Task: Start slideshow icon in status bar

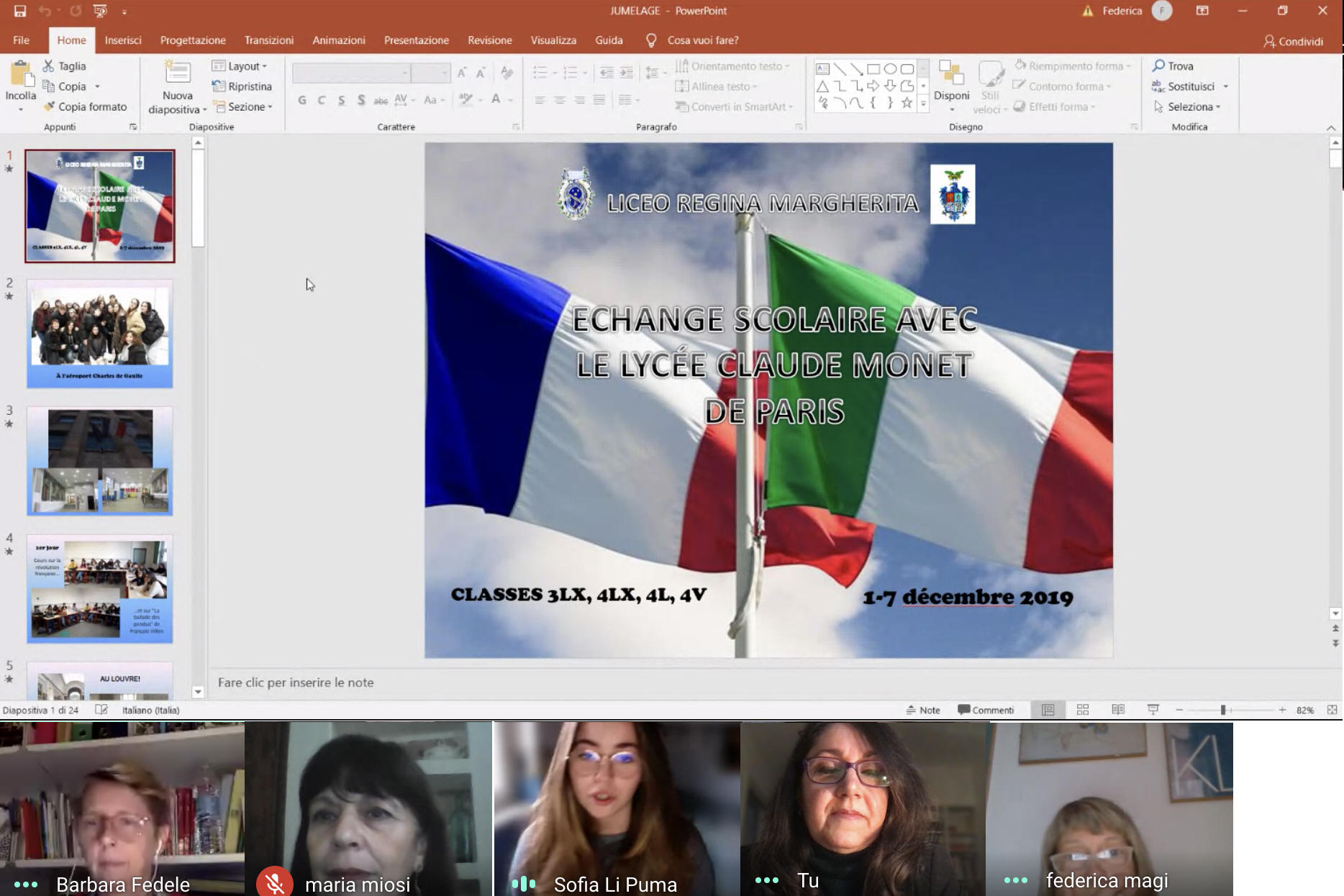Action: 1153,710
